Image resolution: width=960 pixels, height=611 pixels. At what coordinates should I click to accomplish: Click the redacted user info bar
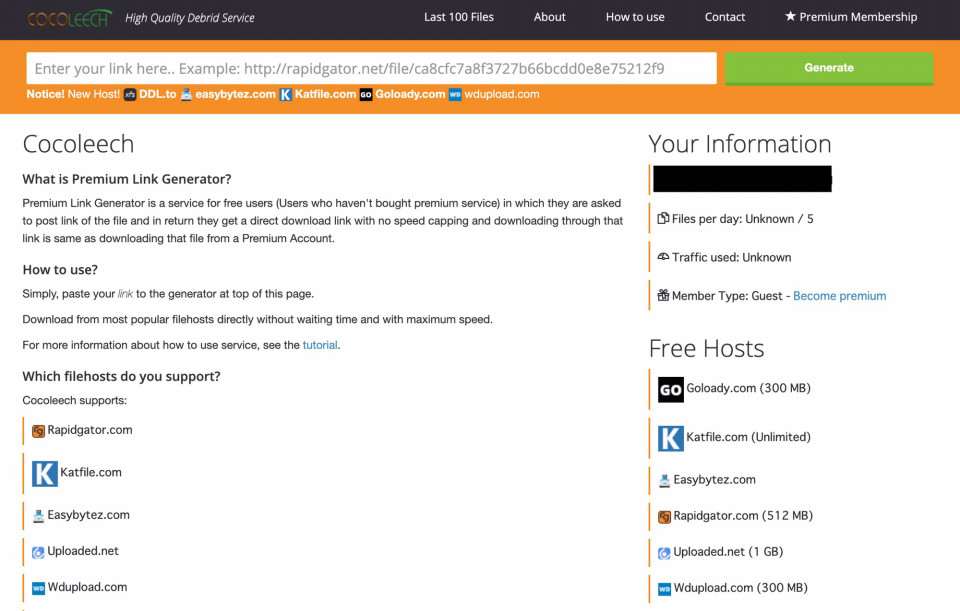point(742,179)
